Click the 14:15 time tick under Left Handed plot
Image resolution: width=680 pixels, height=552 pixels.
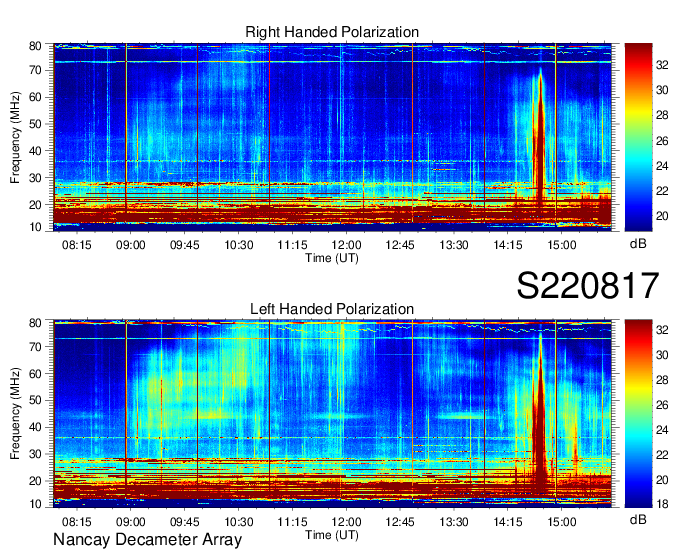pos(508,521)
